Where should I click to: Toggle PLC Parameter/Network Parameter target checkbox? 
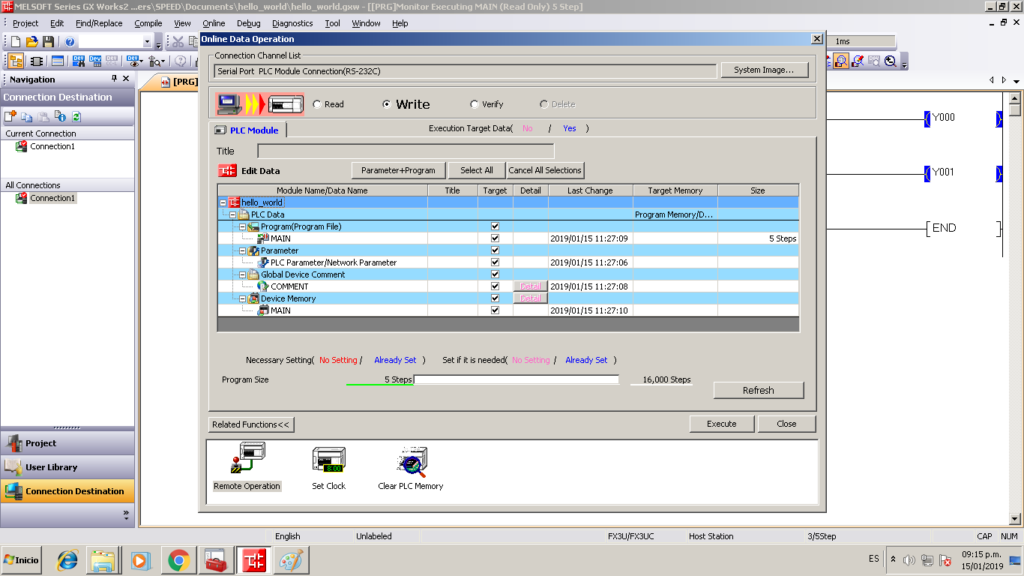click(495, 263)
